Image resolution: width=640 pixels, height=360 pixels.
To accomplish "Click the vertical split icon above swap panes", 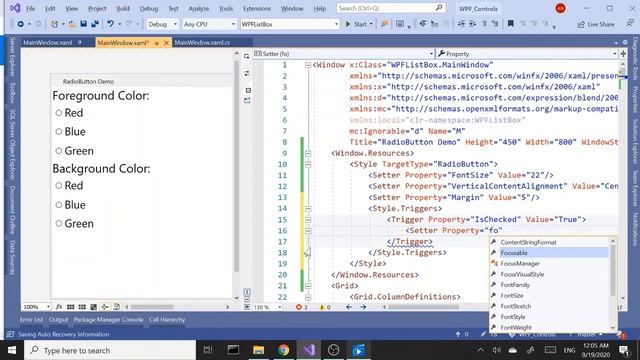I will [x=247, y=56].
